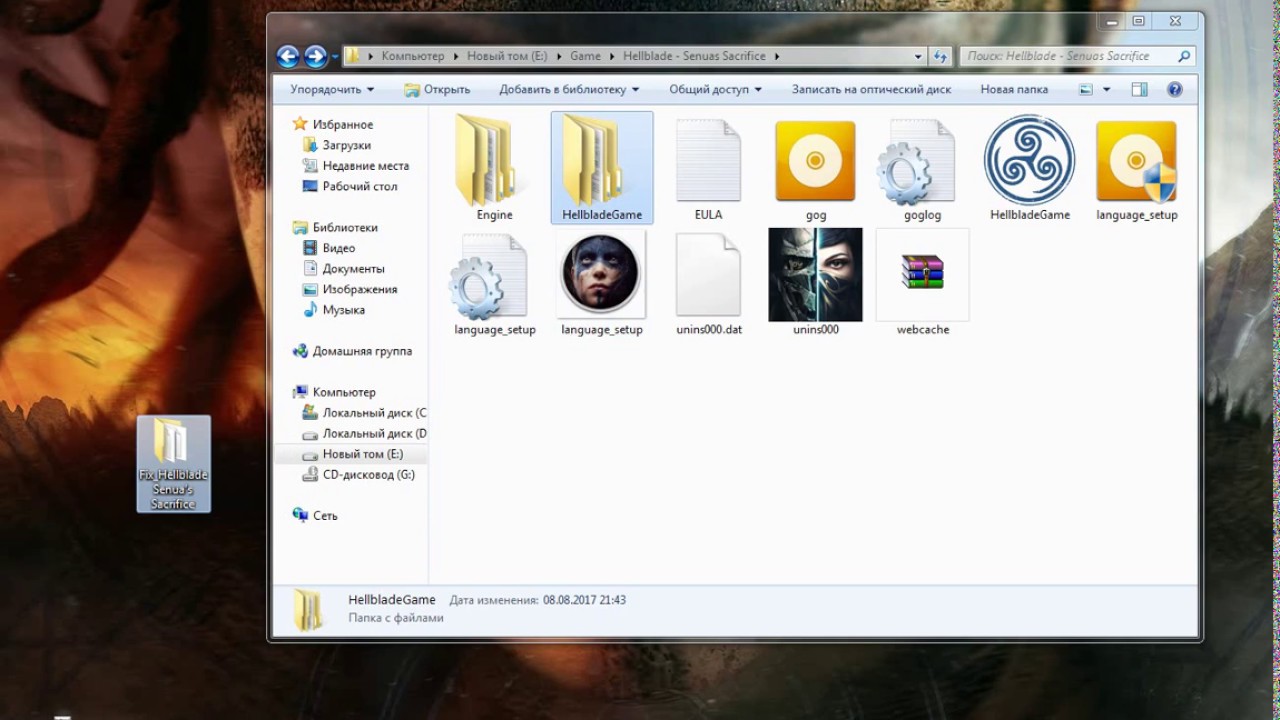Open Документы library

354,269
